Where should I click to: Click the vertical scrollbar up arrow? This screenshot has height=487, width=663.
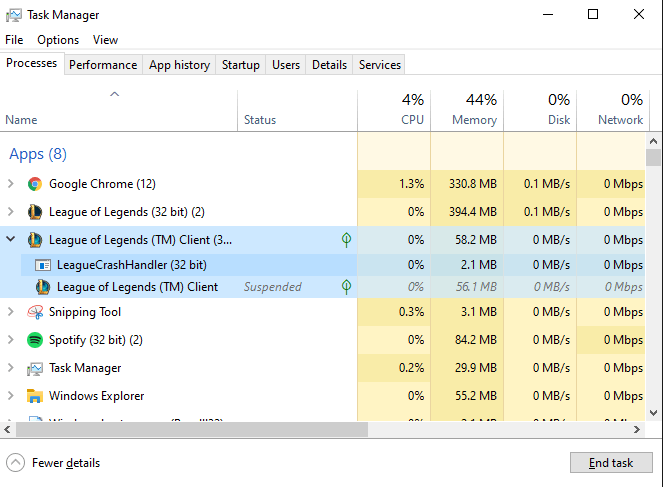coord(653,141)
